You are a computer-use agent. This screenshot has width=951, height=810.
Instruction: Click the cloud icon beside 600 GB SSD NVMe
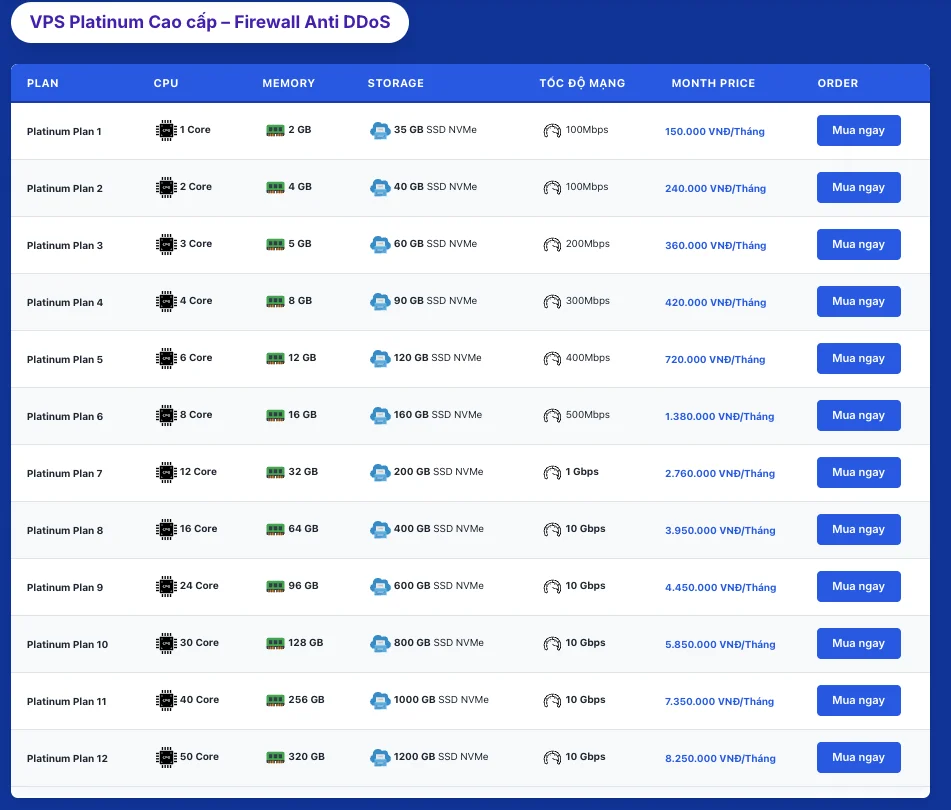(379, 586)
